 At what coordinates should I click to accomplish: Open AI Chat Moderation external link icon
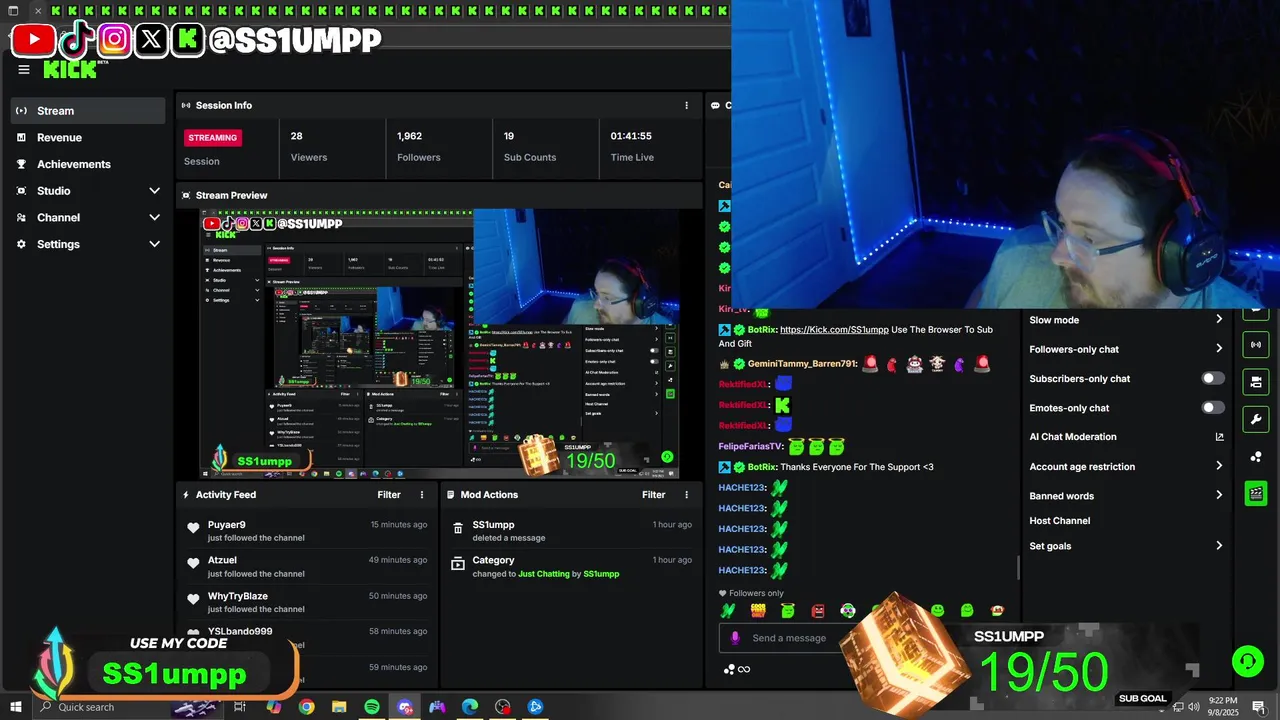pos(1219,437)
